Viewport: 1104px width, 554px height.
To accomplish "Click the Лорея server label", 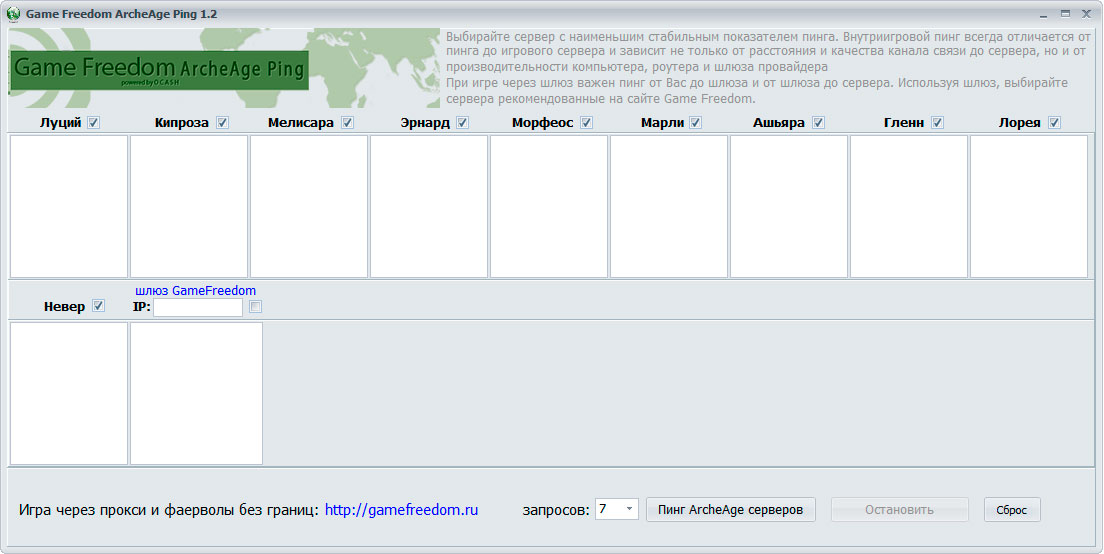I will click(1020, 122).
